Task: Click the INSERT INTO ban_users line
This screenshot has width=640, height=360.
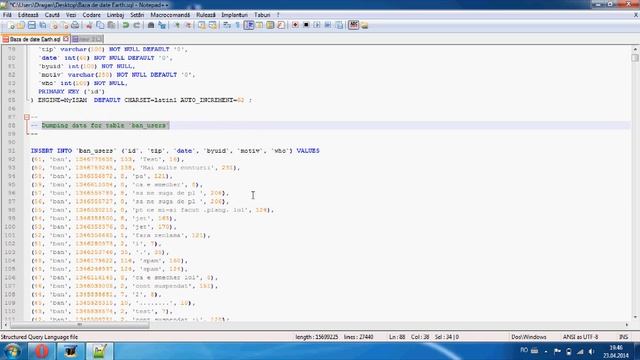Action: (175, 151)
